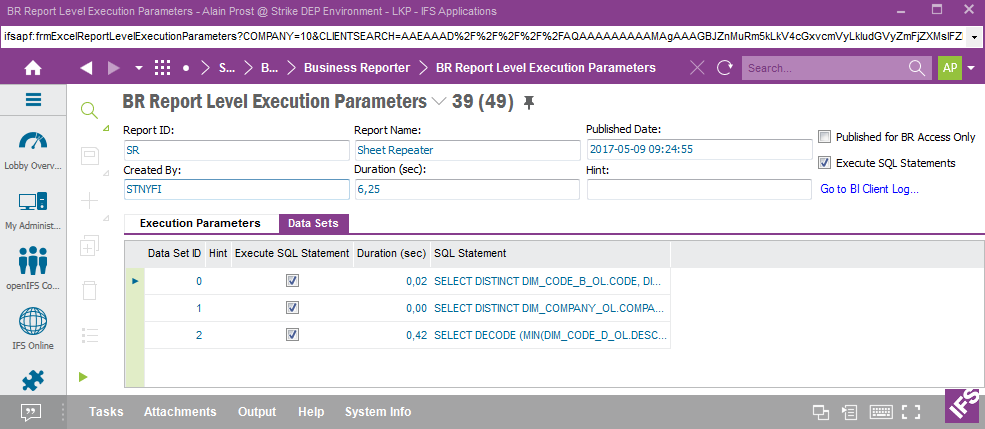The height and width of the screenshot is (429, 985).
Task: Open the grid navigator icon
Action: point(162,68)
